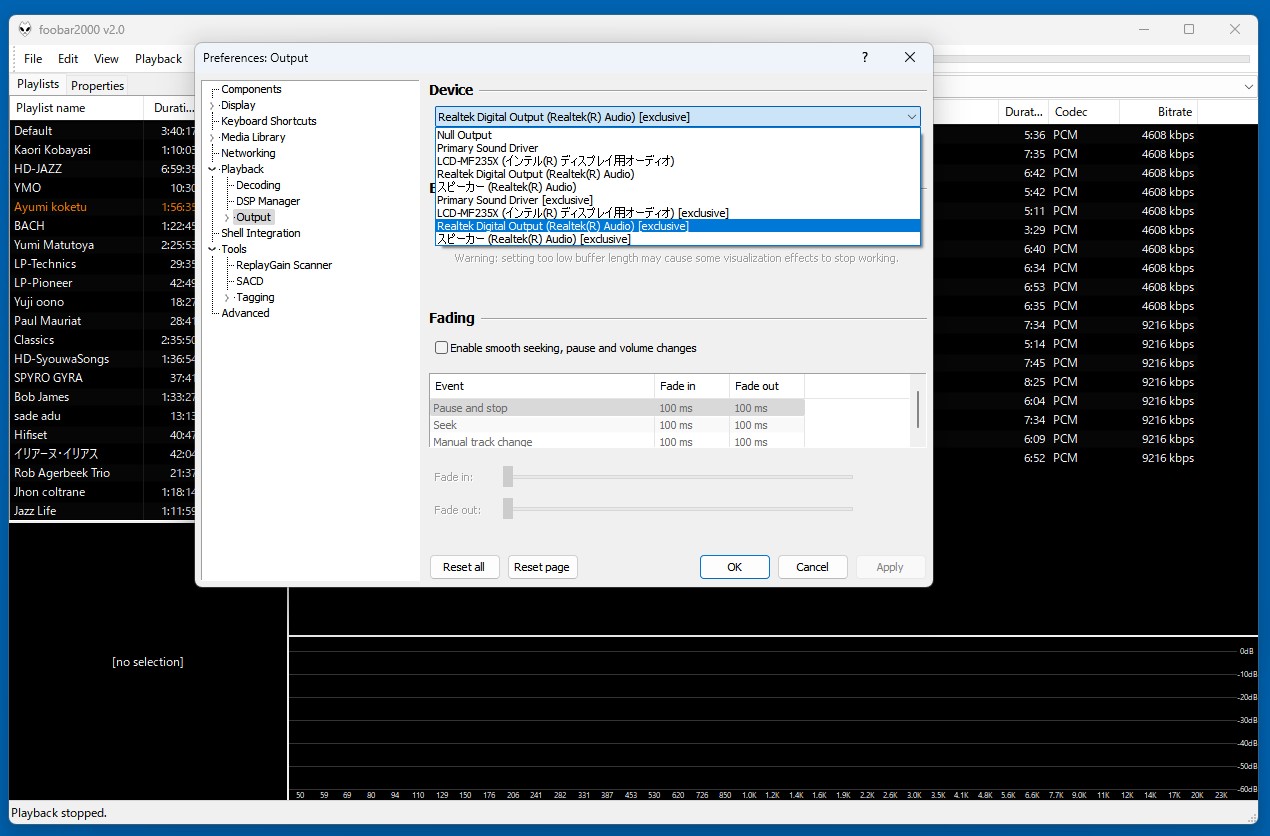
Task: Open the Edit menu
Action: tap(68, 59)
